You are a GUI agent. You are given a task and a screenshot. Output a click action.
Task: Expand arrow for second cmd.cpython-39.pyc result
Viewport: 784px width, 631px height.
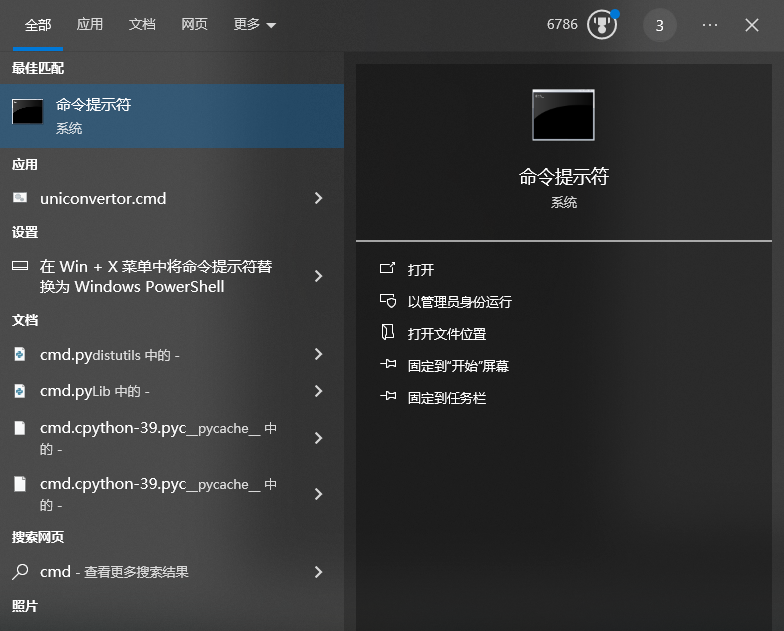coord(318,494)
